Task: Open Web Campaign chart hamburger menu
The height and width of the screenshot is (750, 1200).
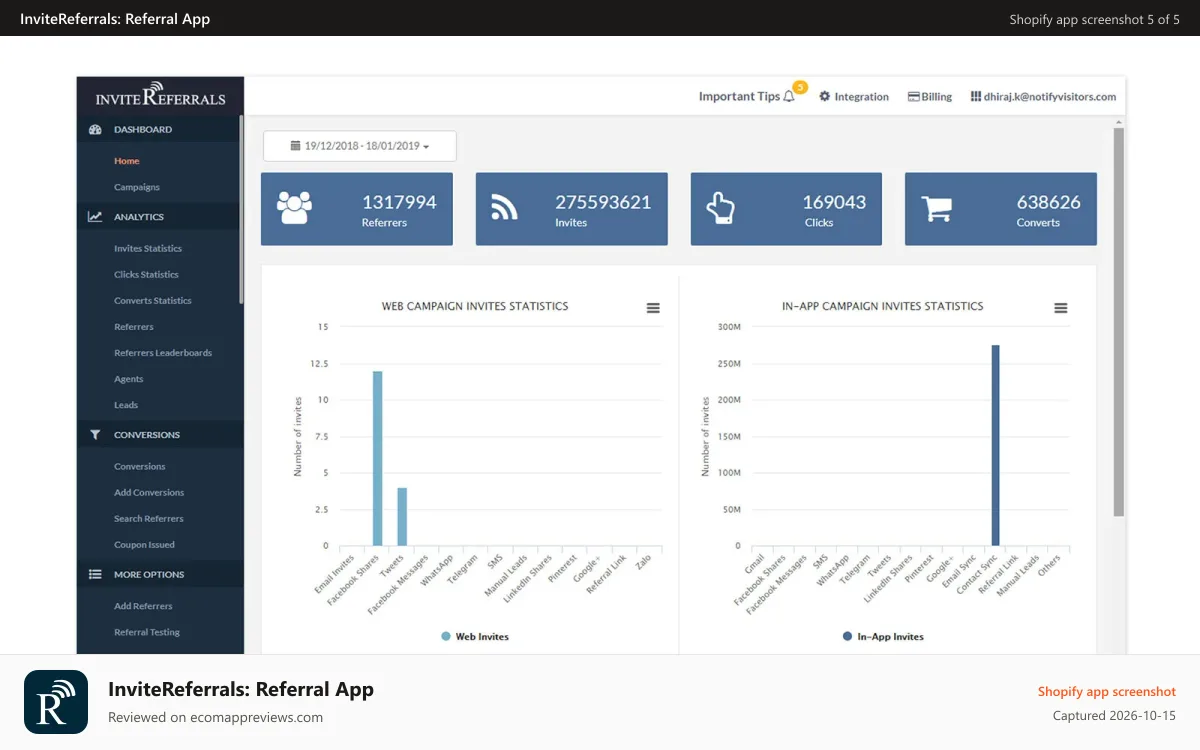Action: [653, 308]
